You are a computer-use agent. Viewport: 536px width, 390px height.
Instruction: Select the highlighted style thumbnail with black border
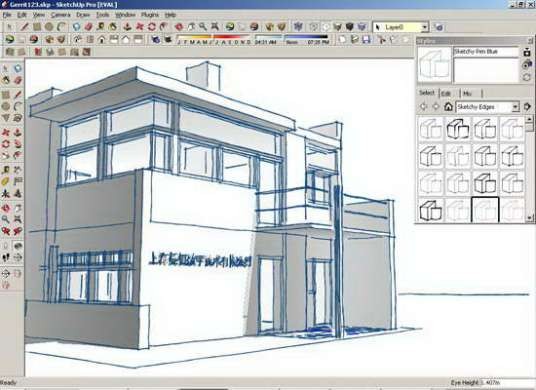pos(485,209)
